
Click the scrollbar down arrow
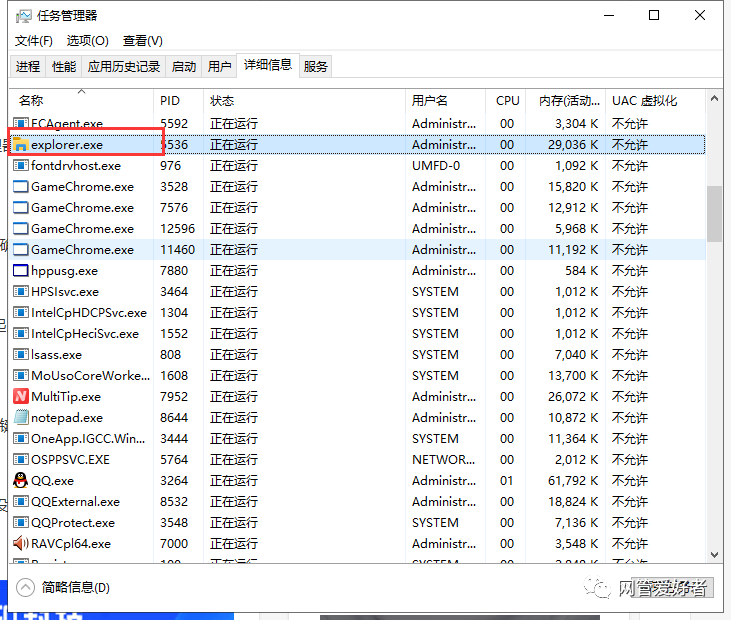click(x=714, y=555)
